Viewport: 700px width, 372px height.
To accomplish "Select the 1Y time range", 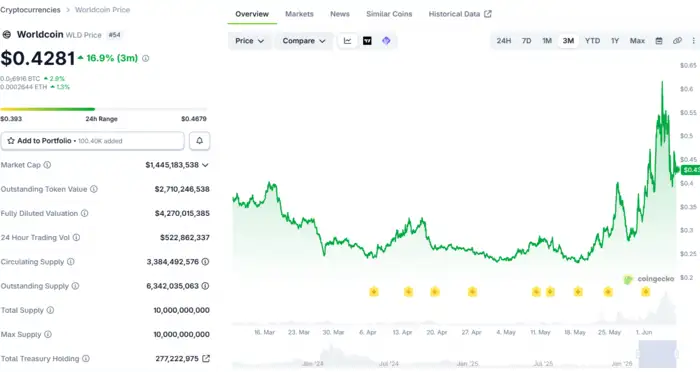I will point(615,41).
